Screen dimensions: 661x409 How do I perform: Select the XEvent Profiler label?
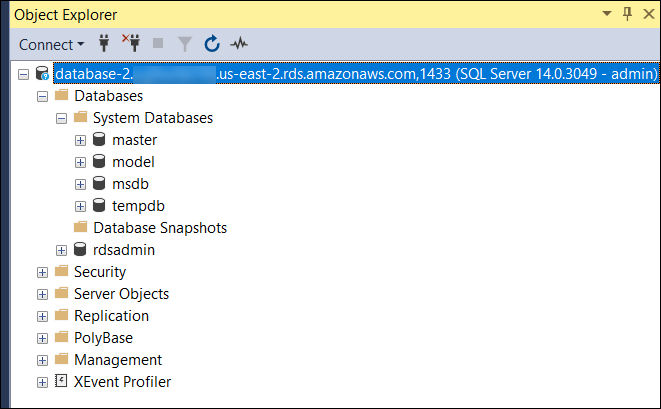123,382
